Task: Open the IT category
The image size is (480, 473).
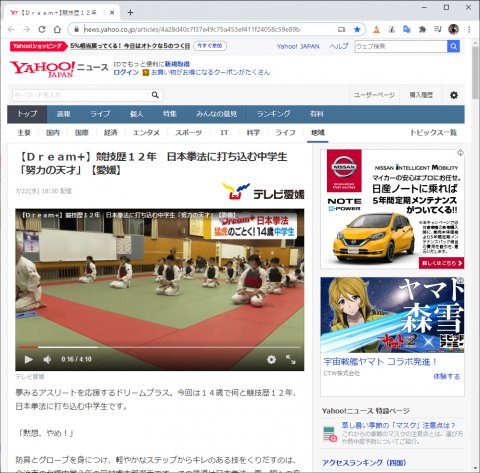Action: 224,133
